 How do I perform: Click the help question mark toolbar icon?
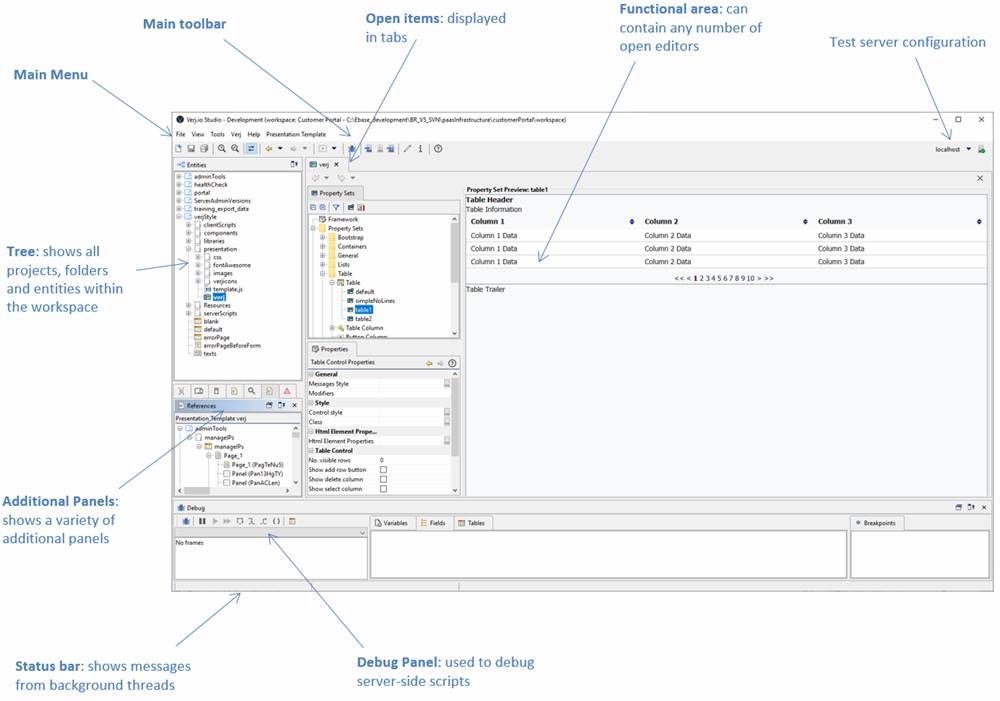click(438, 149)
